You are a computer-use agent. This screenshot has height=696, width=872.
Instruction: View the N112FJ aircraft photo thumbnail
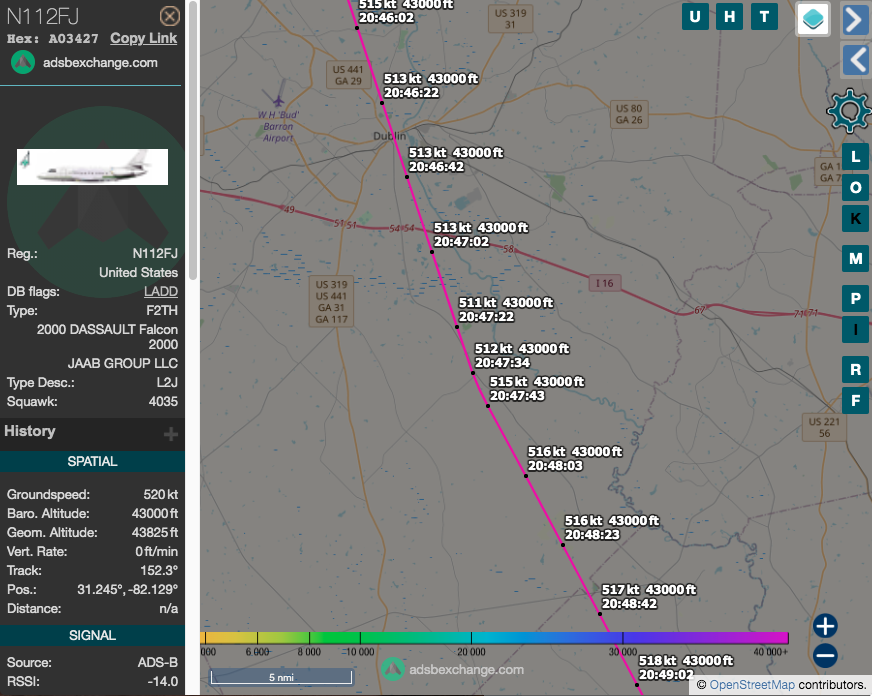(x=92, y=167)
